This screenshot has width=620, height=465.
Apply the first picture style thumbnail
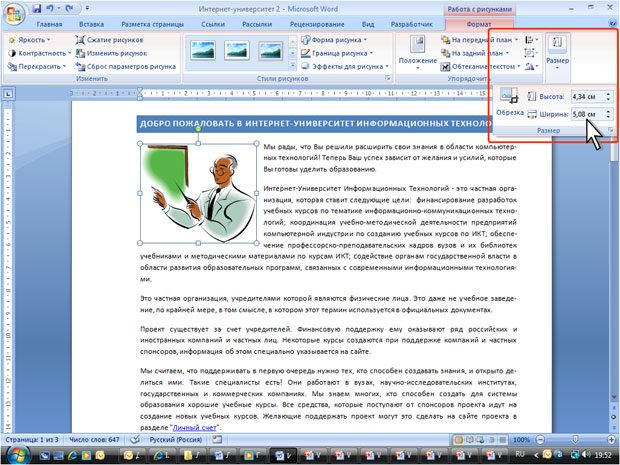tap(203, 51)
